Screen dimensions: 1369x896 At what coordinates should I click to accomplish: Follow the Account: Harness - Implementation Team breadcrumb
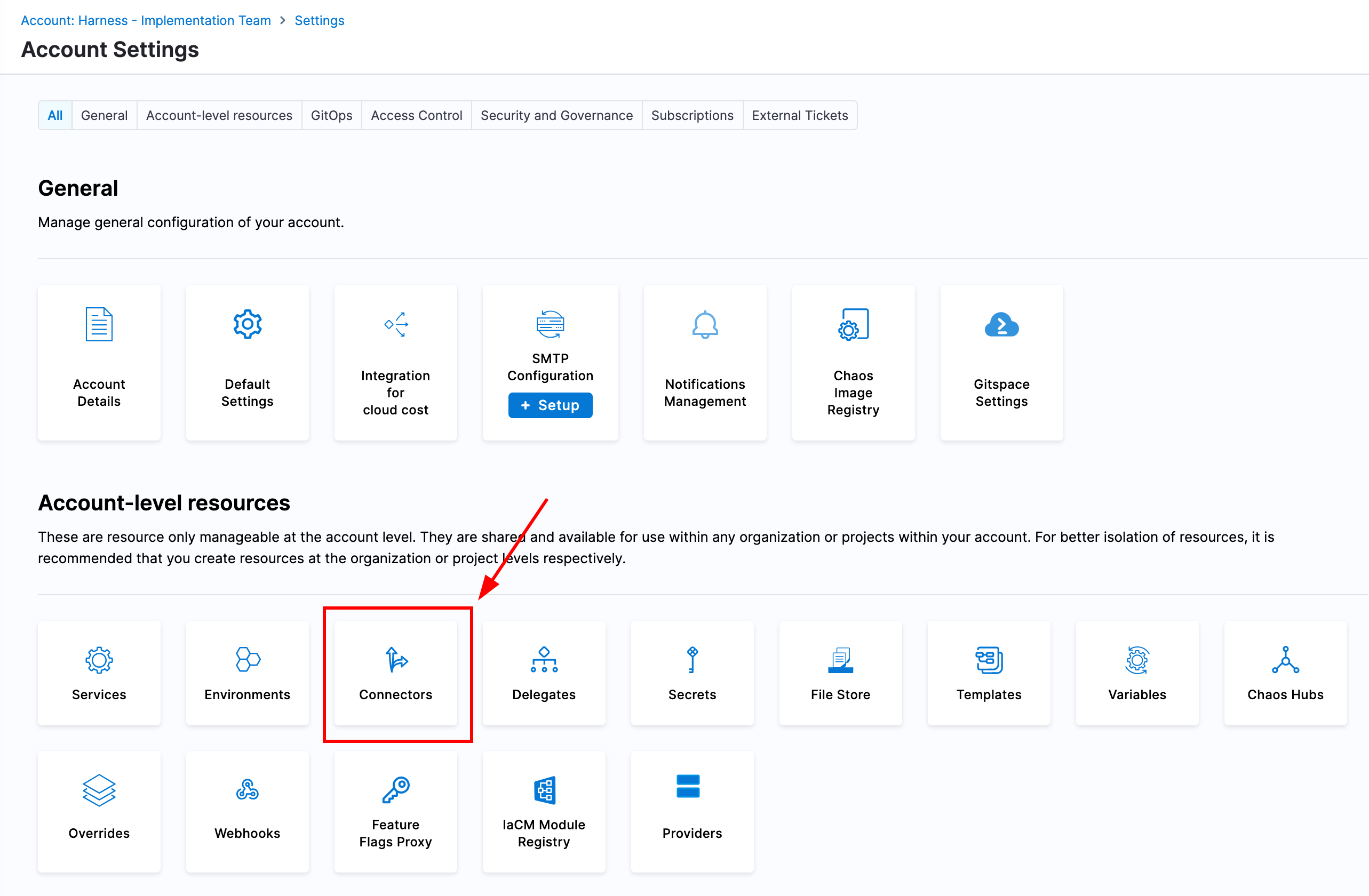146,20
